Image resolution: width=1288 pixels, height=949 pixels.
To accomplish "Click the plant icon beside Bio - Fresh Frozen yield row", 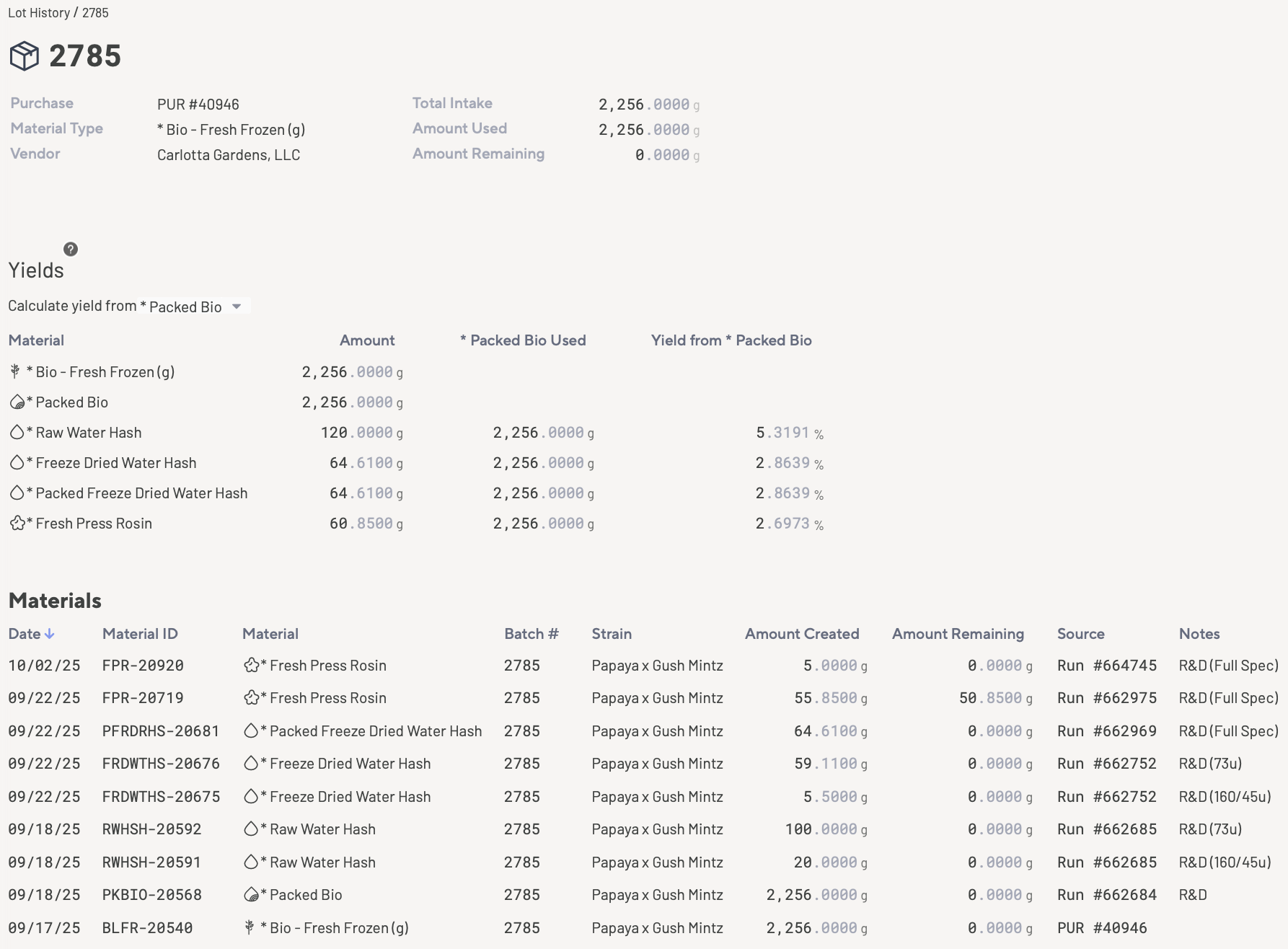I will [x=15, y=372].
